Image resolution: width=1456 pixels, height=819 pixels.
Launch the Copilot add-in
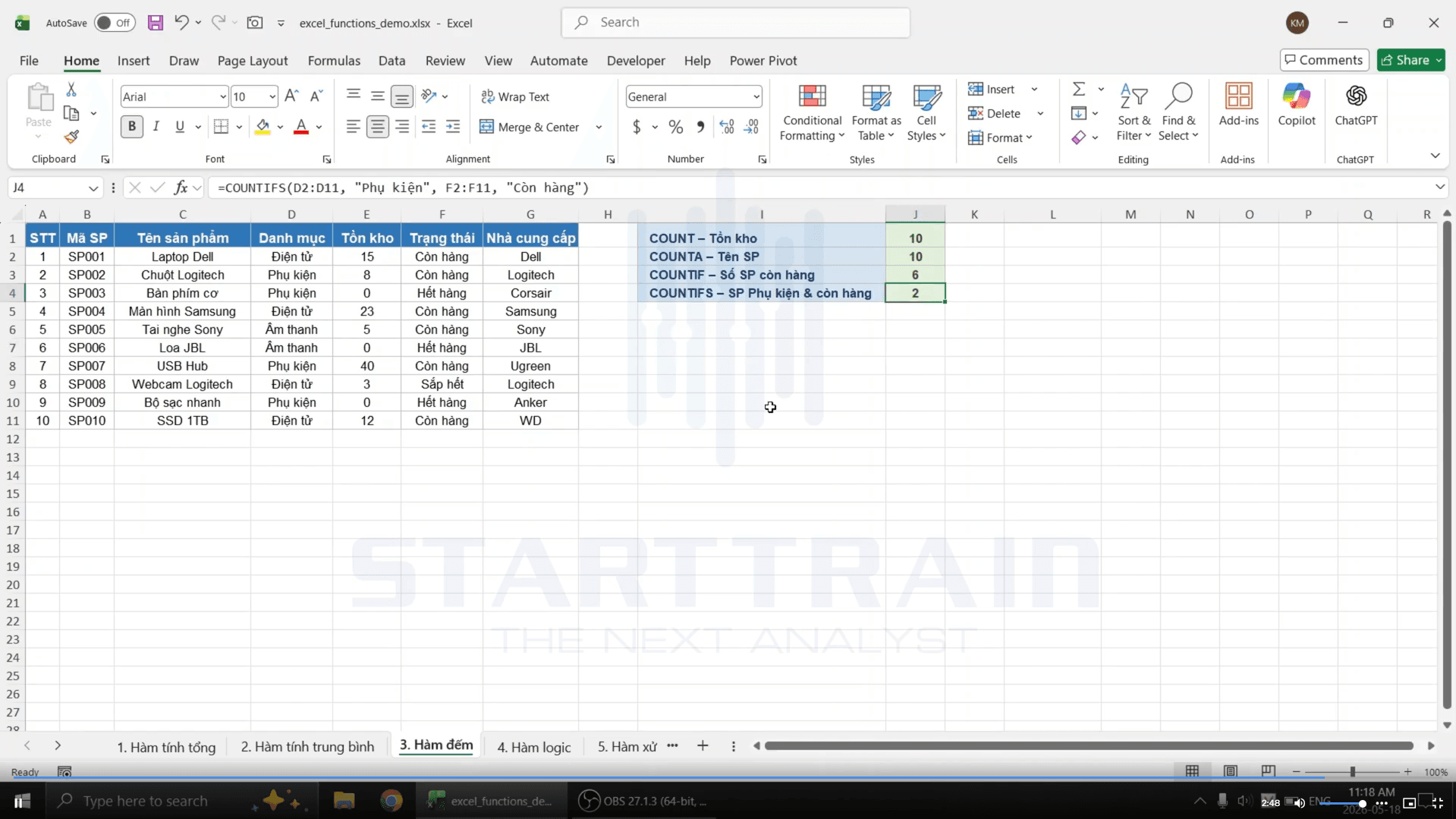tap(1297, 105)
